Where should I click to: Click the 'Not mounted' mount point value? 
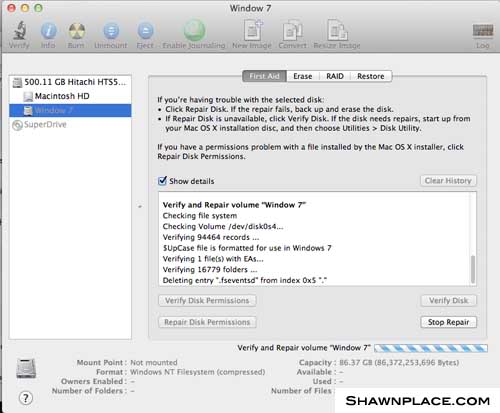pyautogui.click(x=154, y=363)
